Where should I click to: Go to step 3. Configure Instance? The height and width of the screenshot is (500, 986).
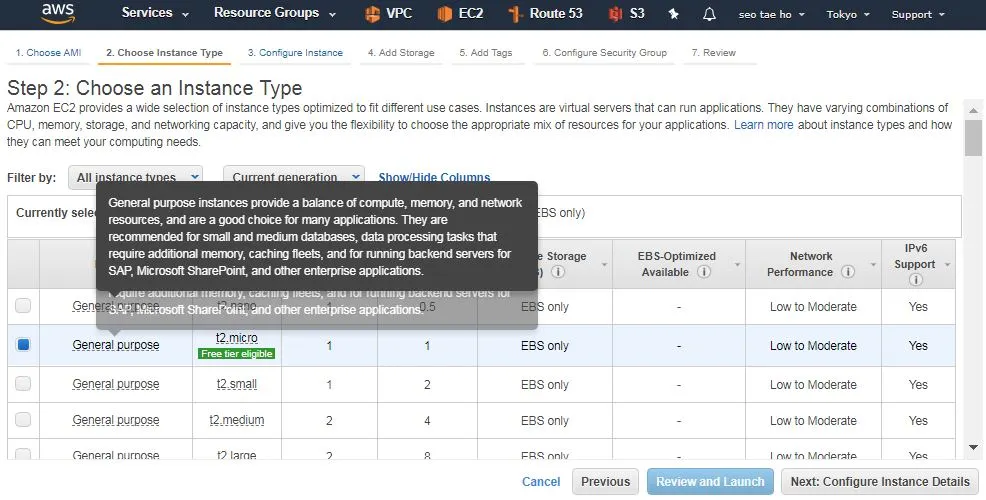(295, 53)
